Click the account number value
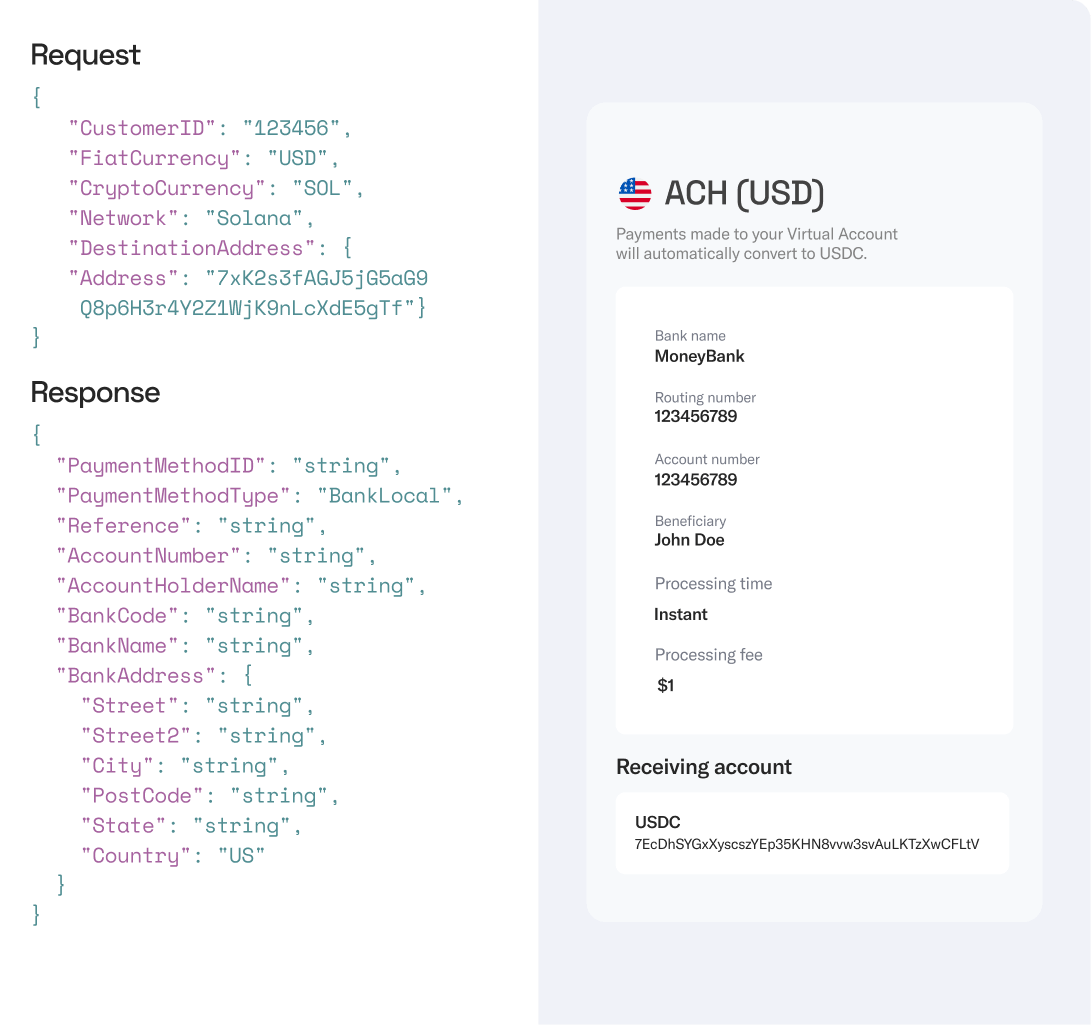 pos(696,480)
